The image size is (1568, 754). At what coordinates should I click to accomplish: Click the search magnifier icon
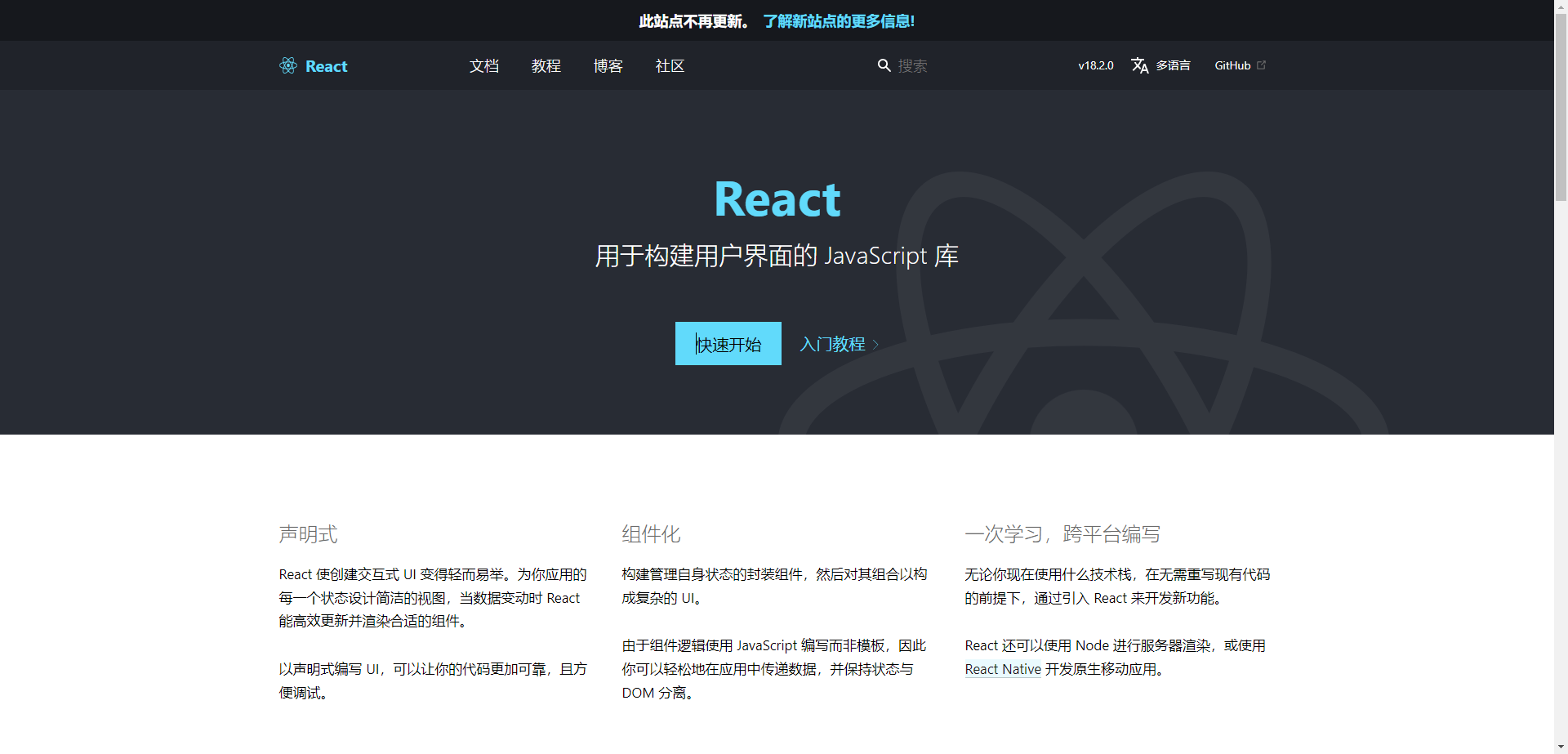tap(884, 65)
